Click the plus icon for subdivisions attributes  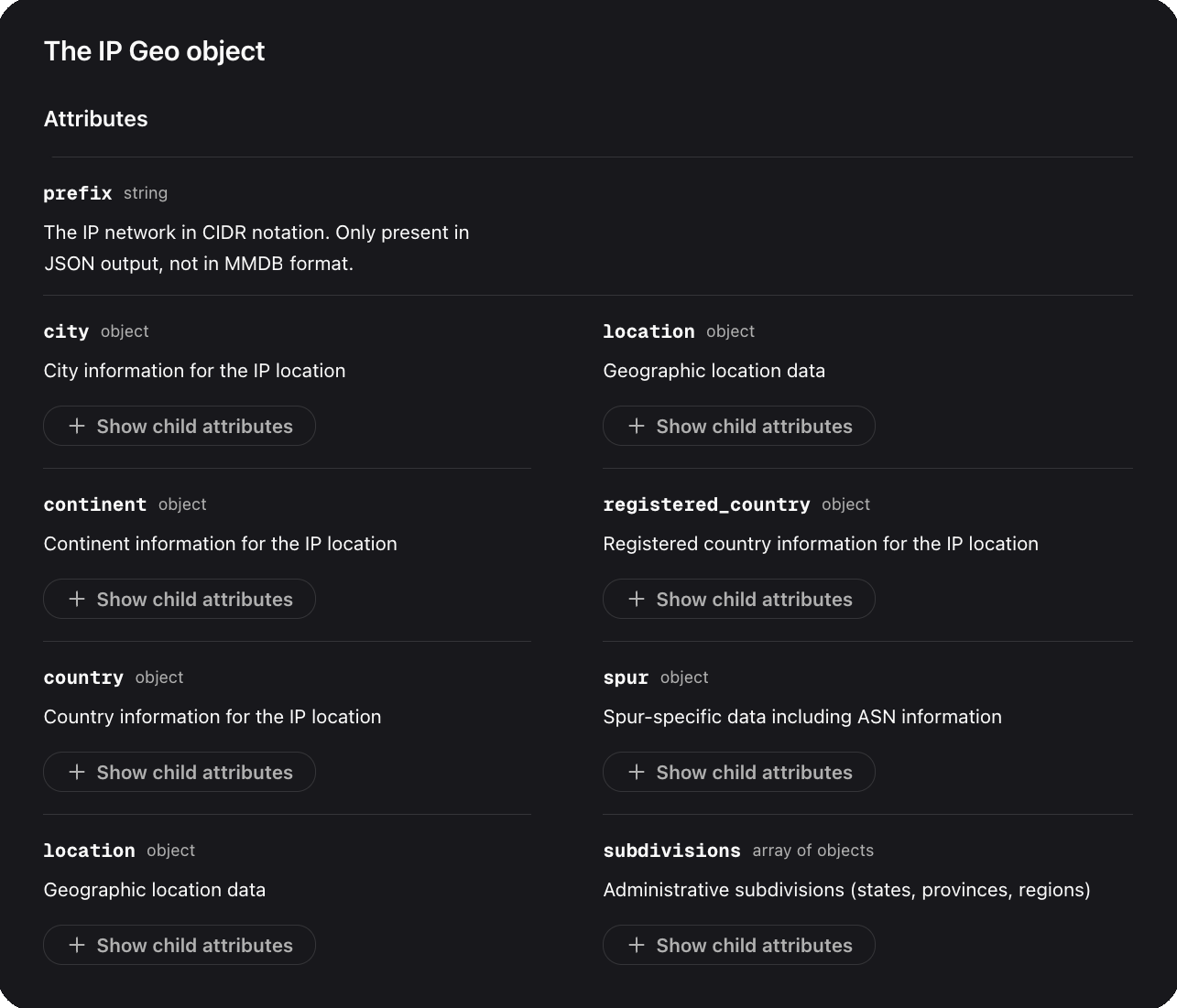[637, 945]
